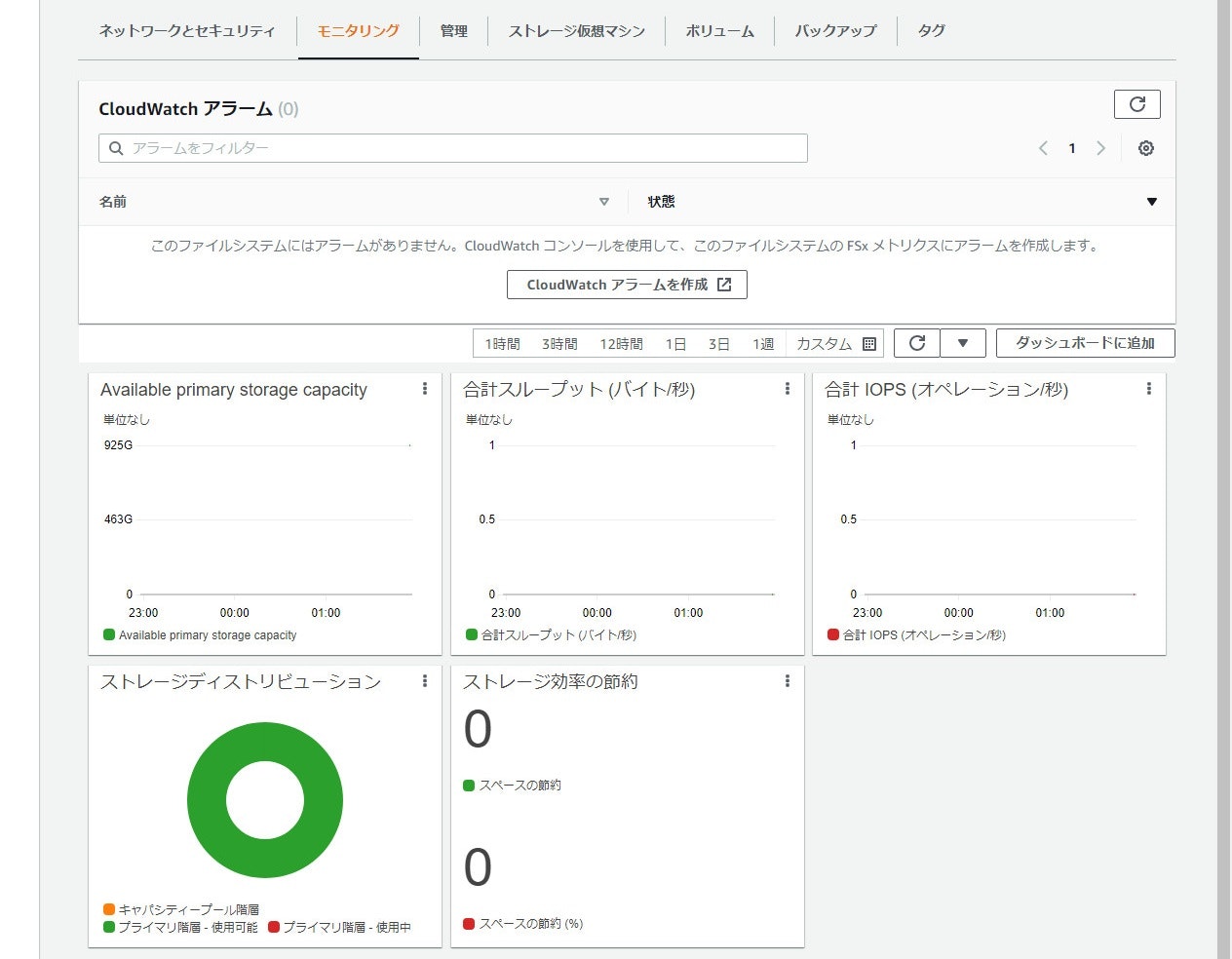Refresh the monitoring graphs
The width and height of the screenshot is (1232, 959).
(917, 343)
